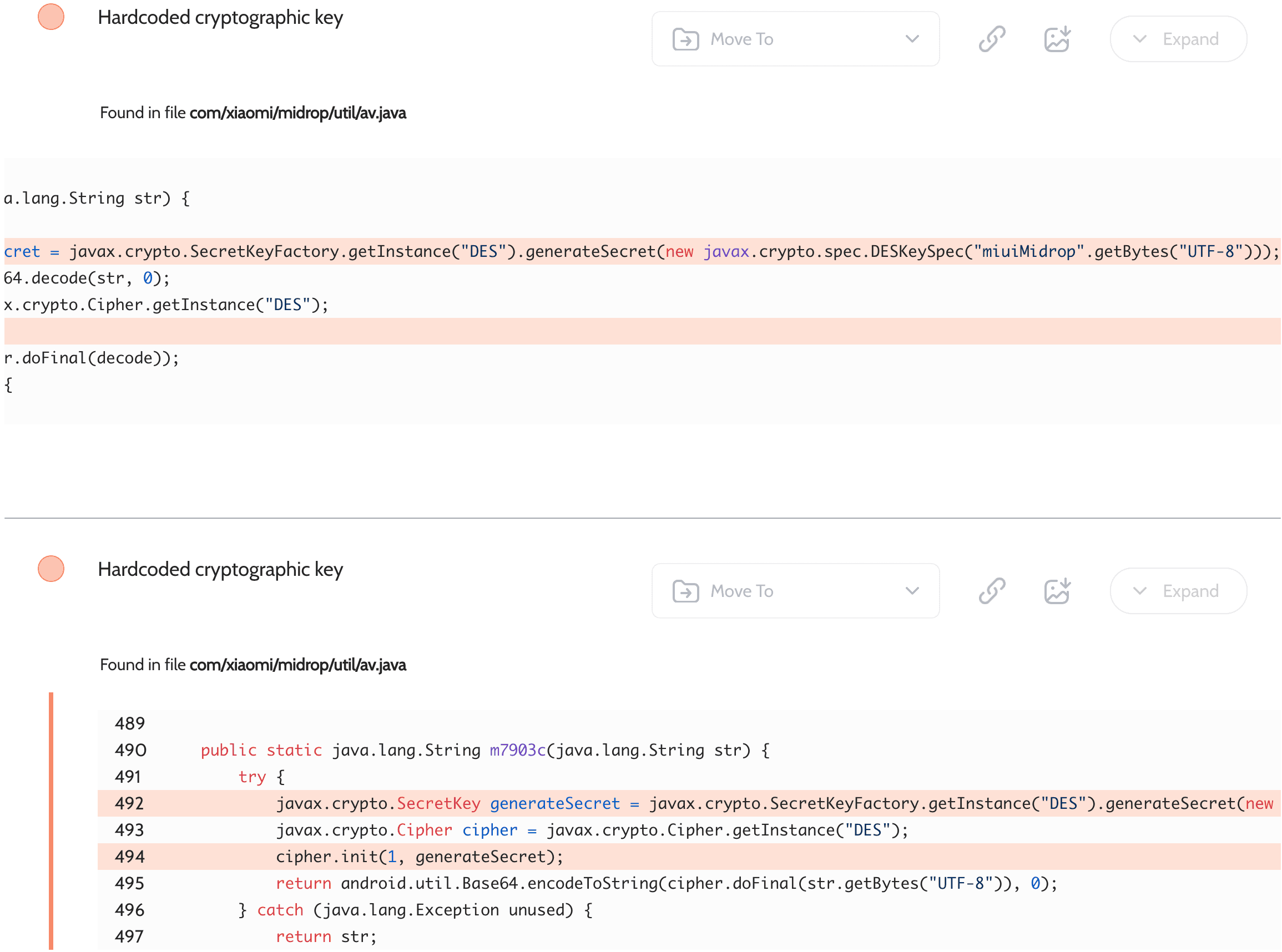Save image icon for second finding
Image resolution: width=1282 pixels, height=952 pixels.
pos(1057,591)
